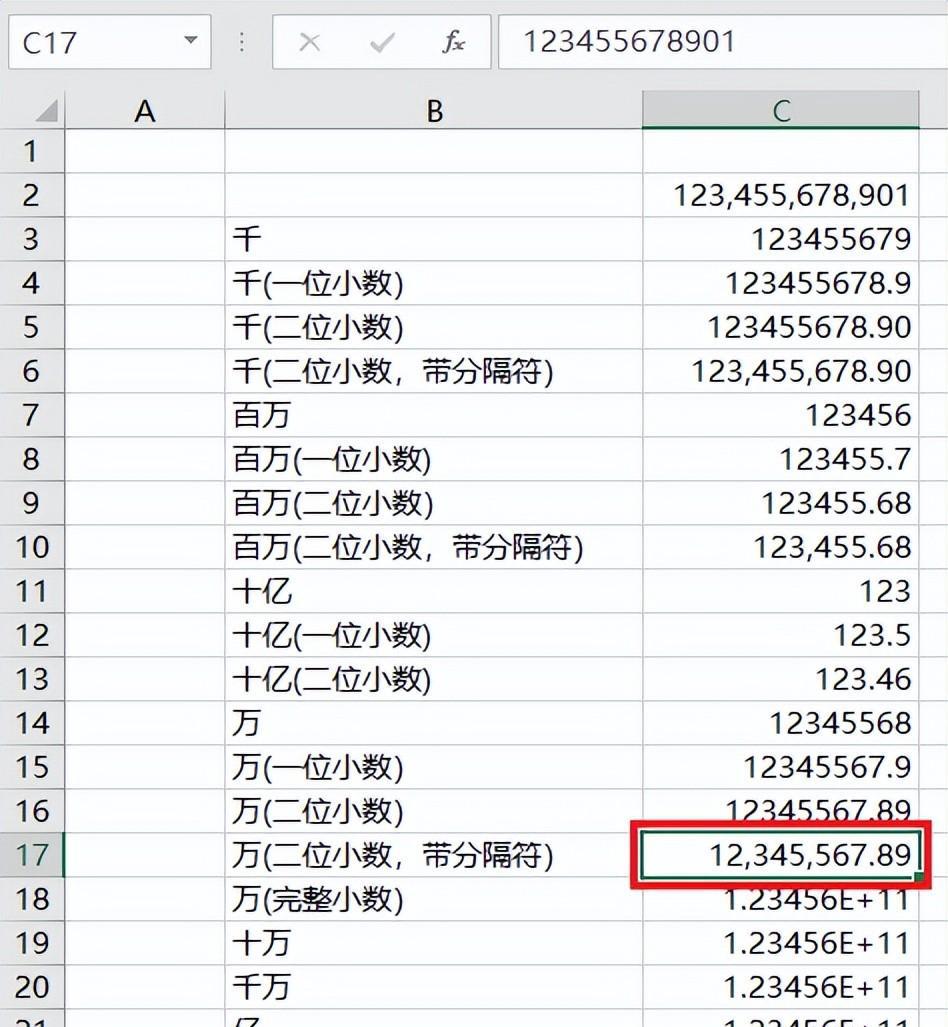
Task: Select 千(二位小数，带分隔符) label cell
Action: [434, 371]
